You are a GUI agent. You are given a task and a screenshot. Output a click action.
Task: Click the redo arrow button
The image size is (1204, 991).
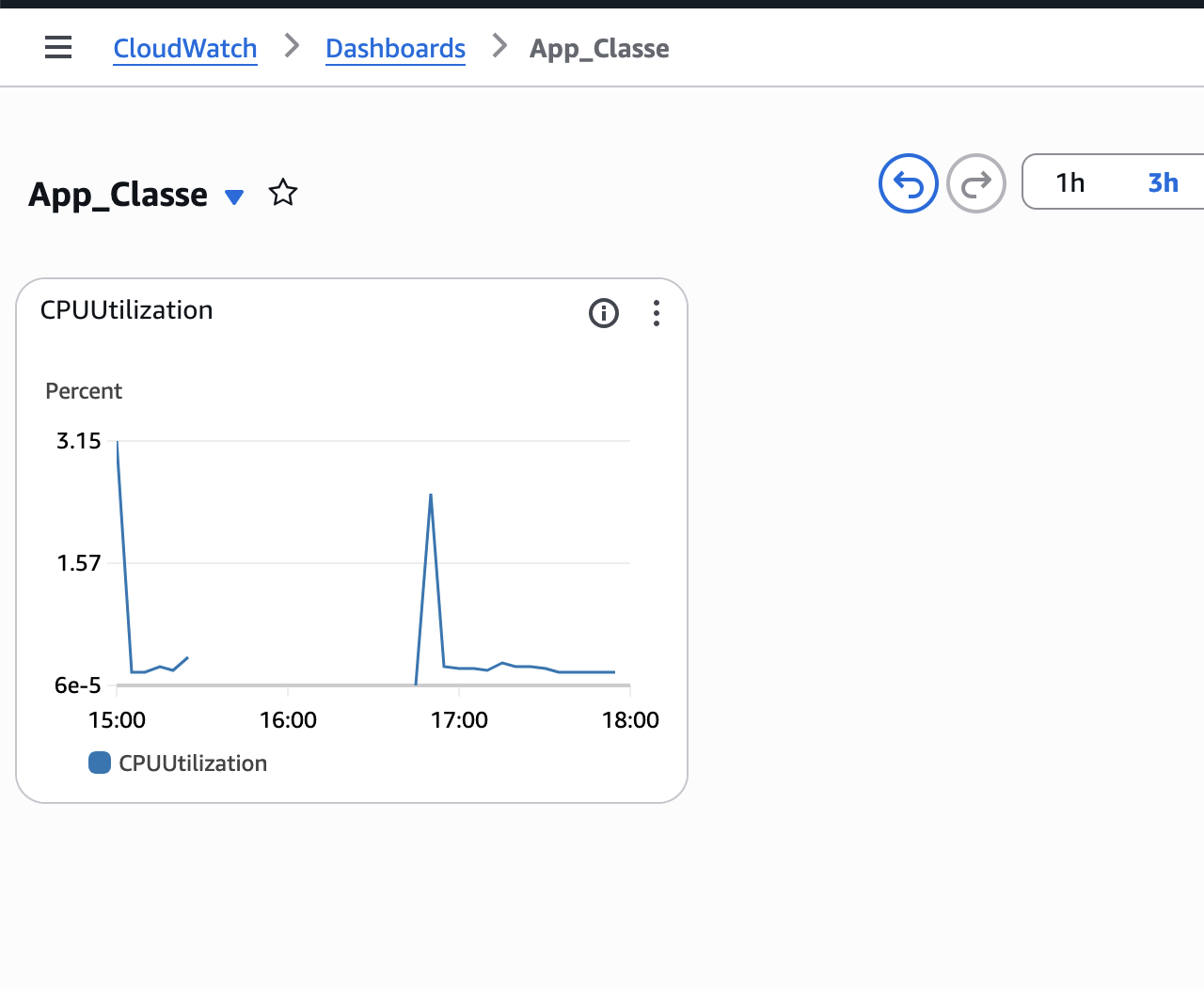[975, 183]
